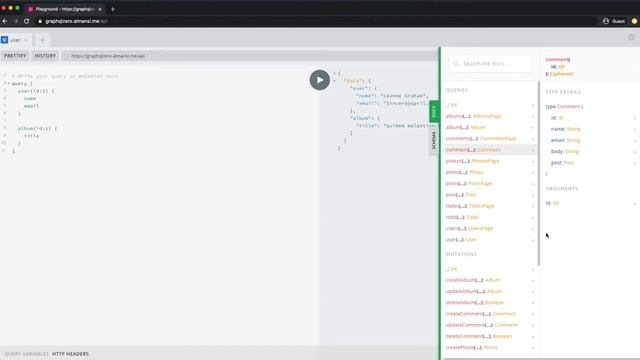Screen dimensions: 640x360
Task: Expand the body: String field arrow
Action: (x=635, y=151)
